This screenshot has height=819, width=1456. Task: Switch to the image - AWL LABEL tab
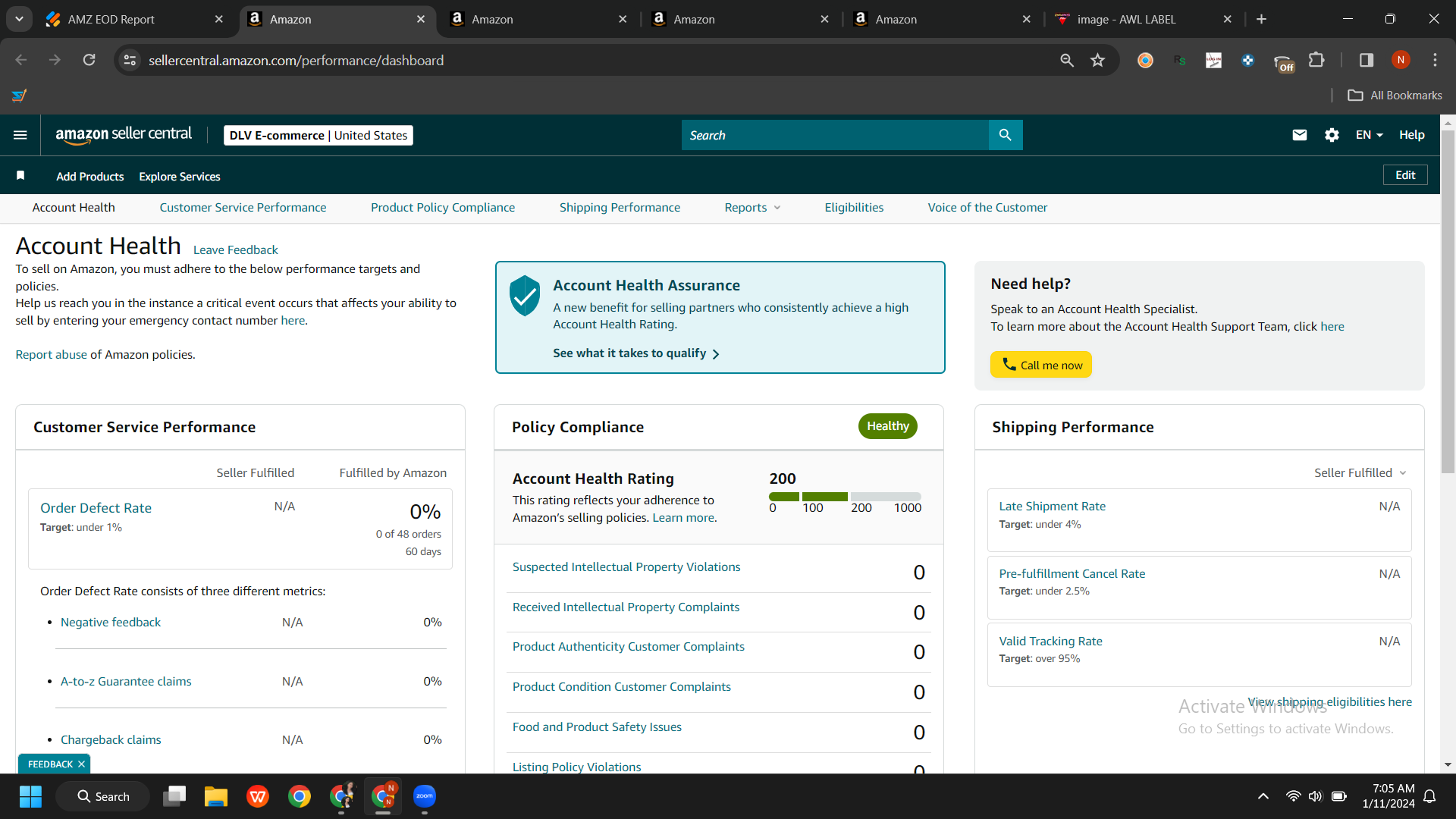pos(1143,19)
